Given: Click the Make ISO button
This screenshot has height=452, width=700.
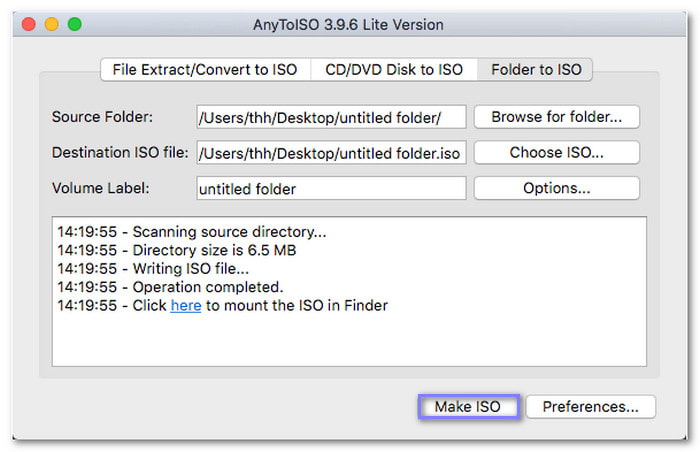Looking at the screenshot, I should [468, 407].
